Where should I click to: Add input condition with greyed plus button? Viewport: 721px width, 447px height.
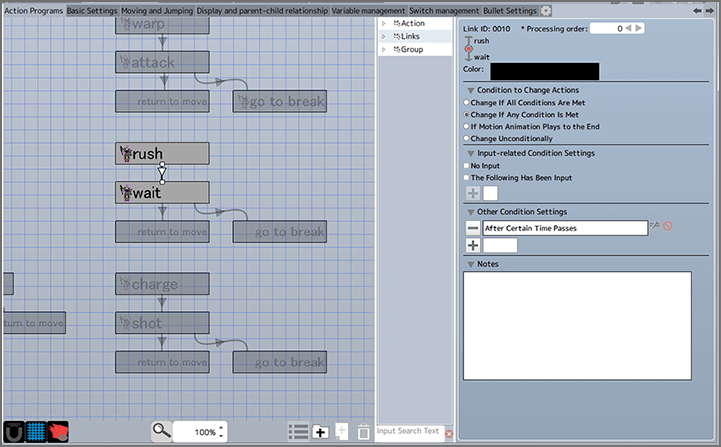click(473, 193)
